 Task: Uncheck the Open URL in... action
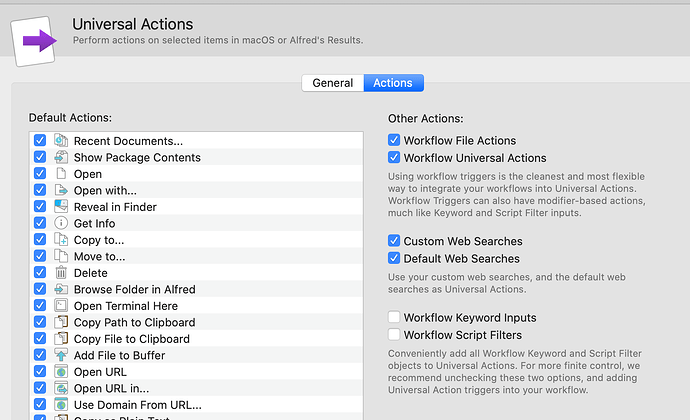40,388
